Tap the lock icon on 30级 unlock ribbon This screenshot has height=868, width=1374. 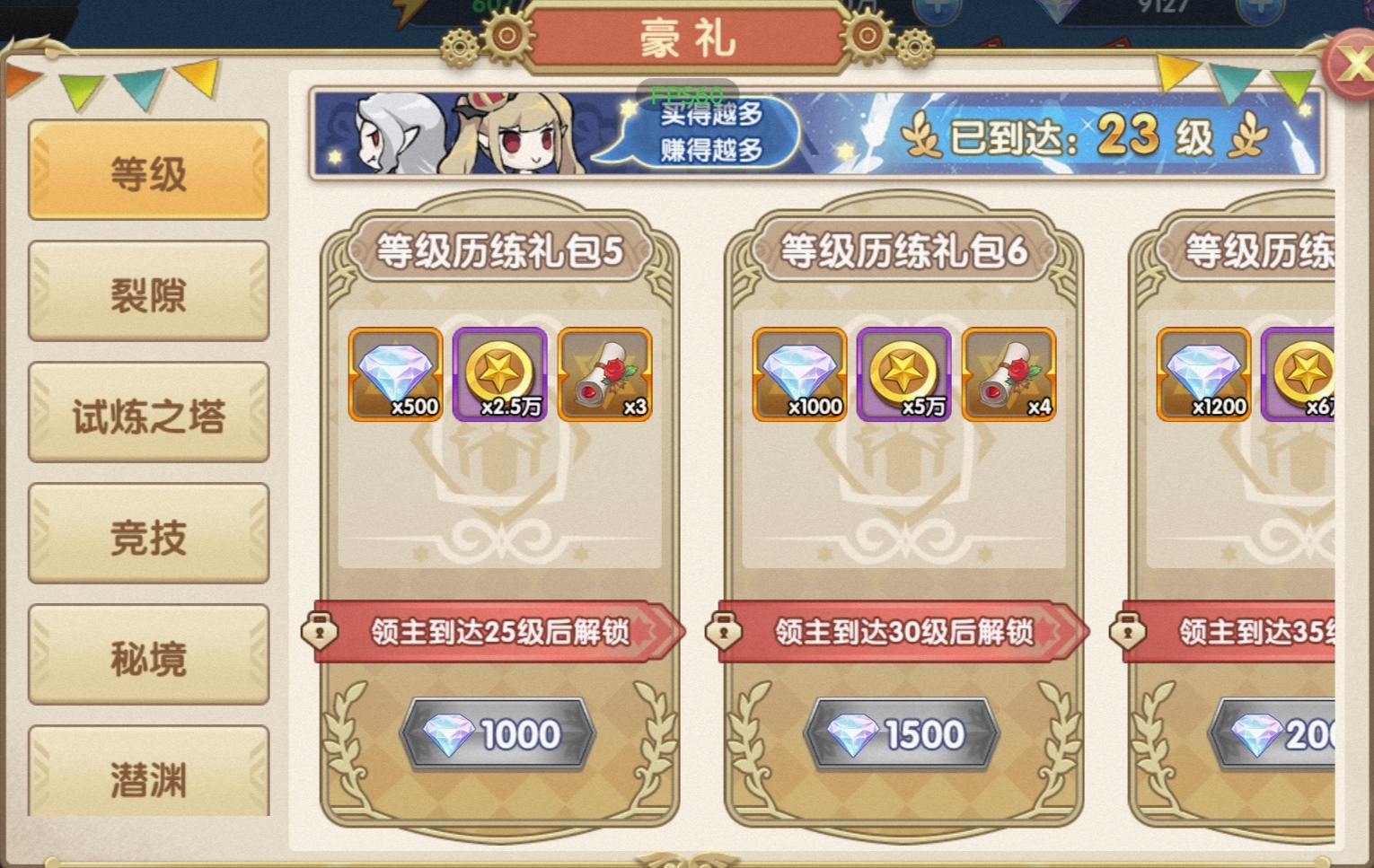pyautogui.click(x=724, y=631)
